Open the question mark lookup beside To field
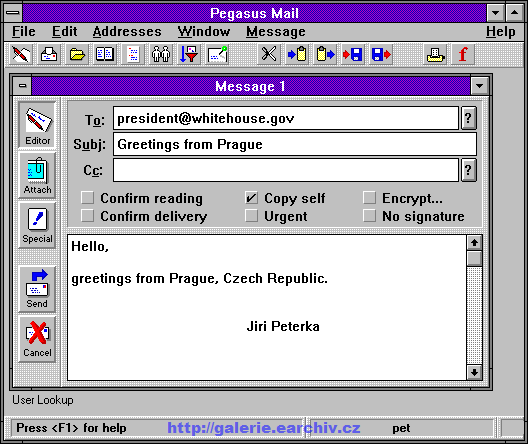This screenshot has height=444, width=528. click(x=468, y=118)
